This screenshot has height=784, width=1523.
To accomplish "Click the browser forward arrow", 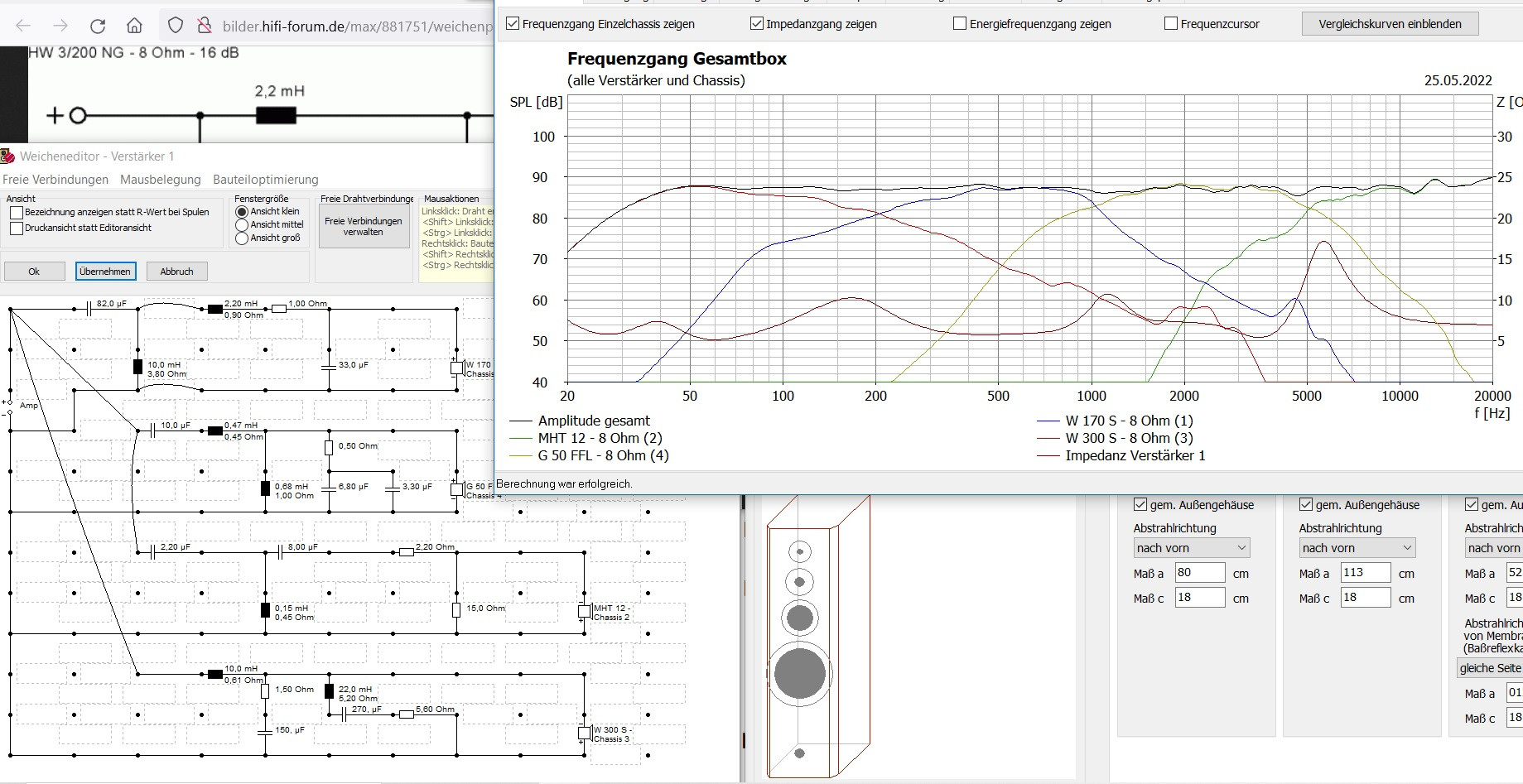I will pos(60,26).
